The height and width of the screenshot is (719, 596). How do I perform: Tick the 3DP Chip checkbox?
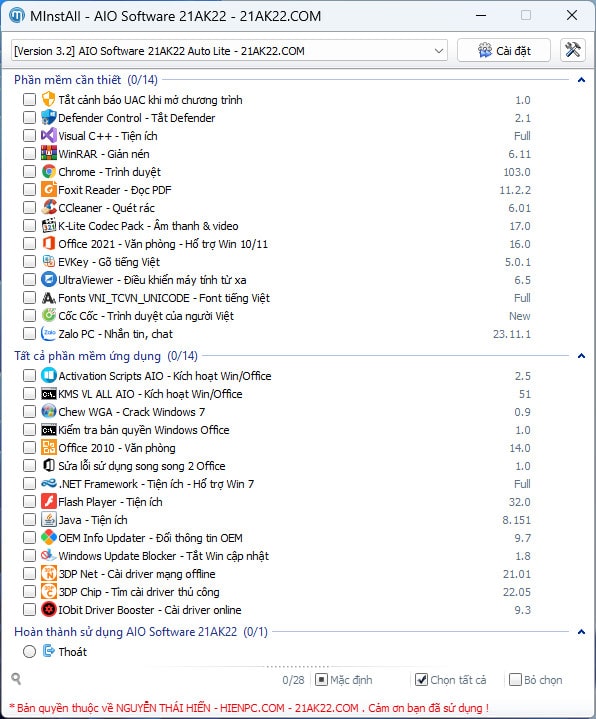[x=29, y=592]
